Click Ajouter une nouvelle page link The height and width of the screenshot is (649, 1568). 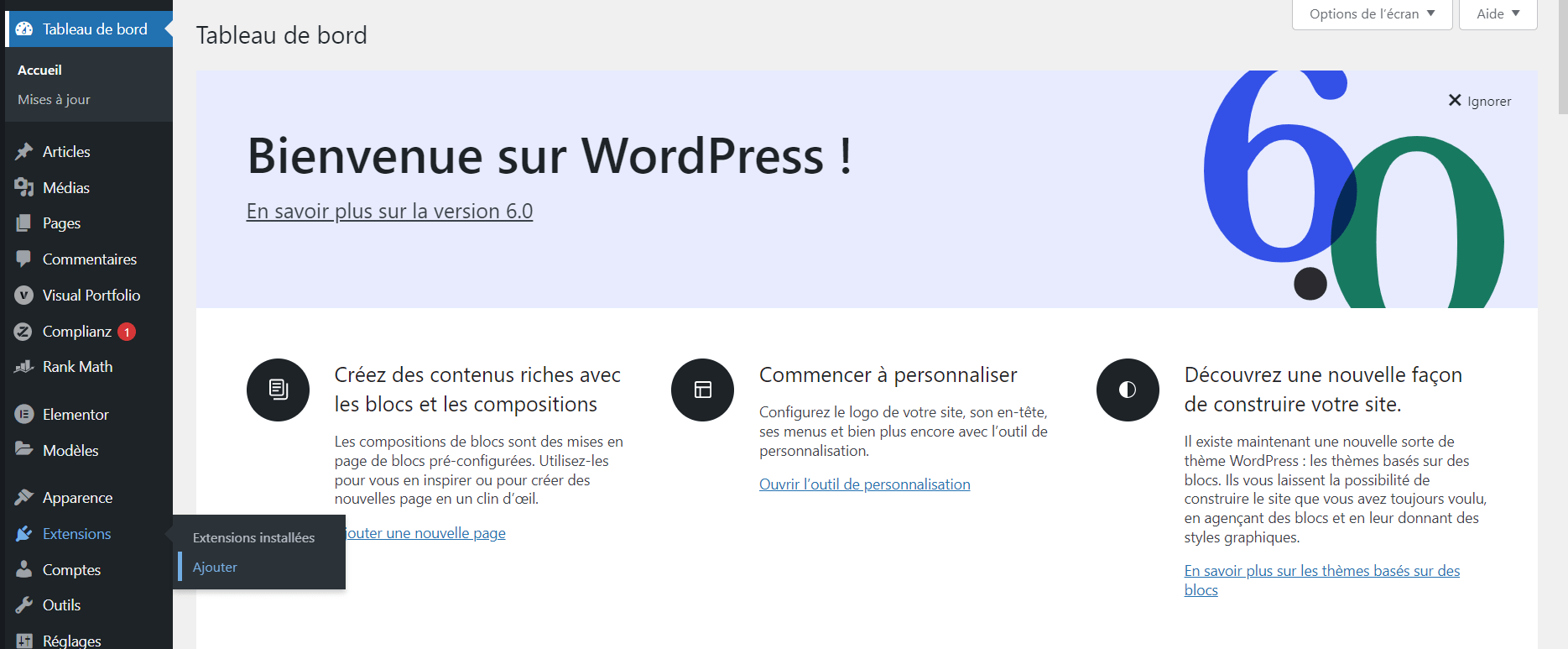point(425,533)
